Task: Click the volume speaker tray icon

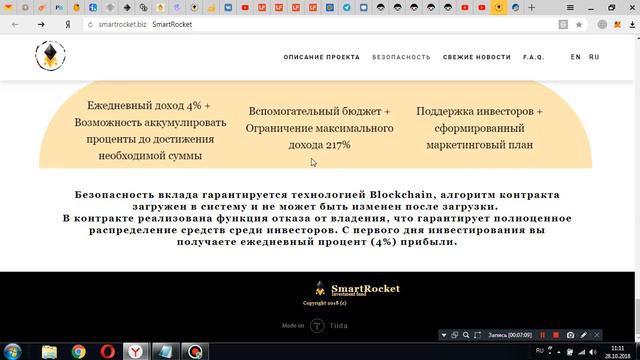Action: (x=593, y=352)
